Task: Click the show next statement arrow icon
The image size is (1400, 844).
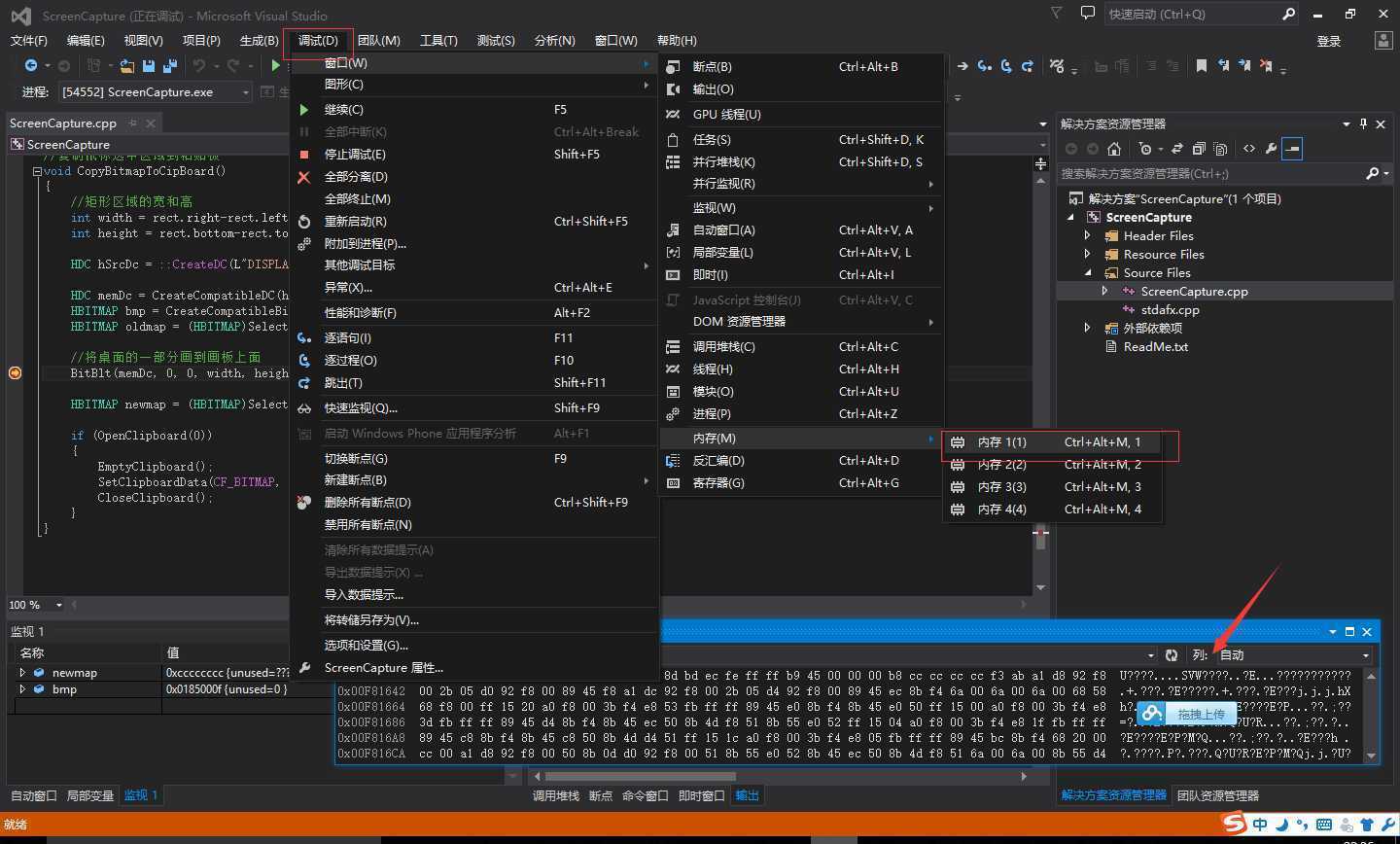Action: 962,66
